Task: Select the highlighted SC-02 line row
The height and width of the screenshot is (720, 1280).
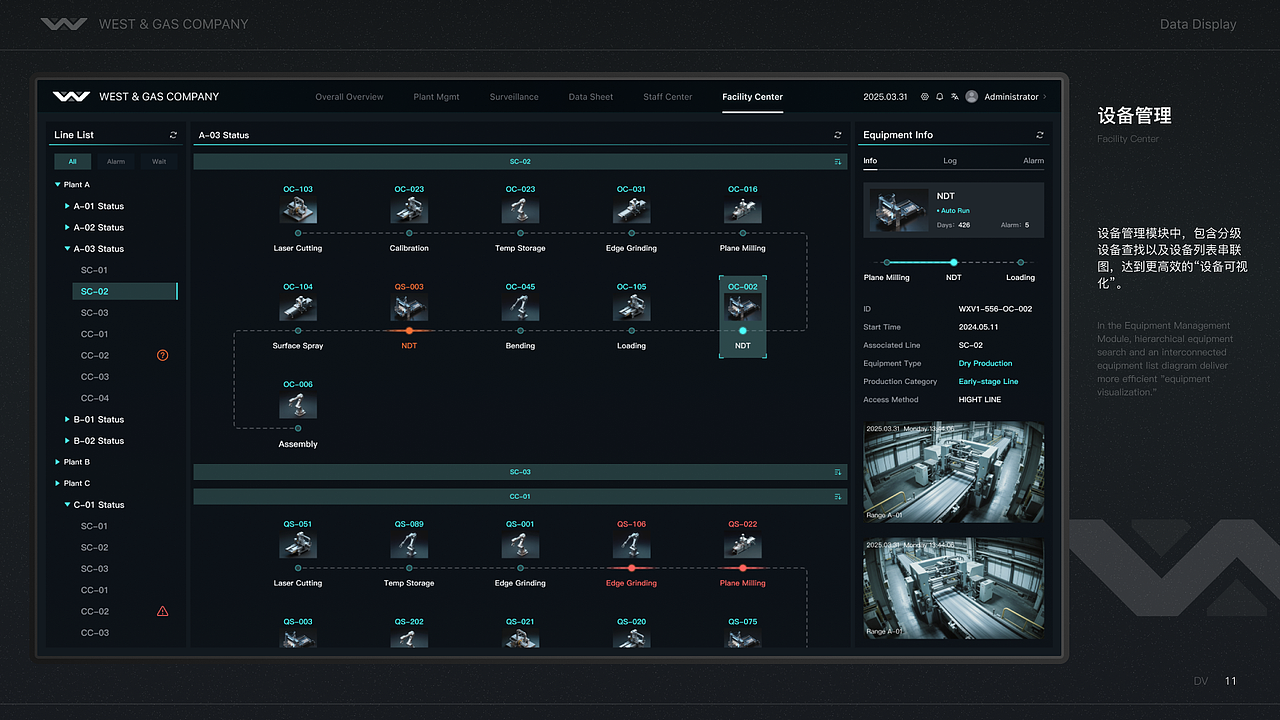Action: coord(125,291)
